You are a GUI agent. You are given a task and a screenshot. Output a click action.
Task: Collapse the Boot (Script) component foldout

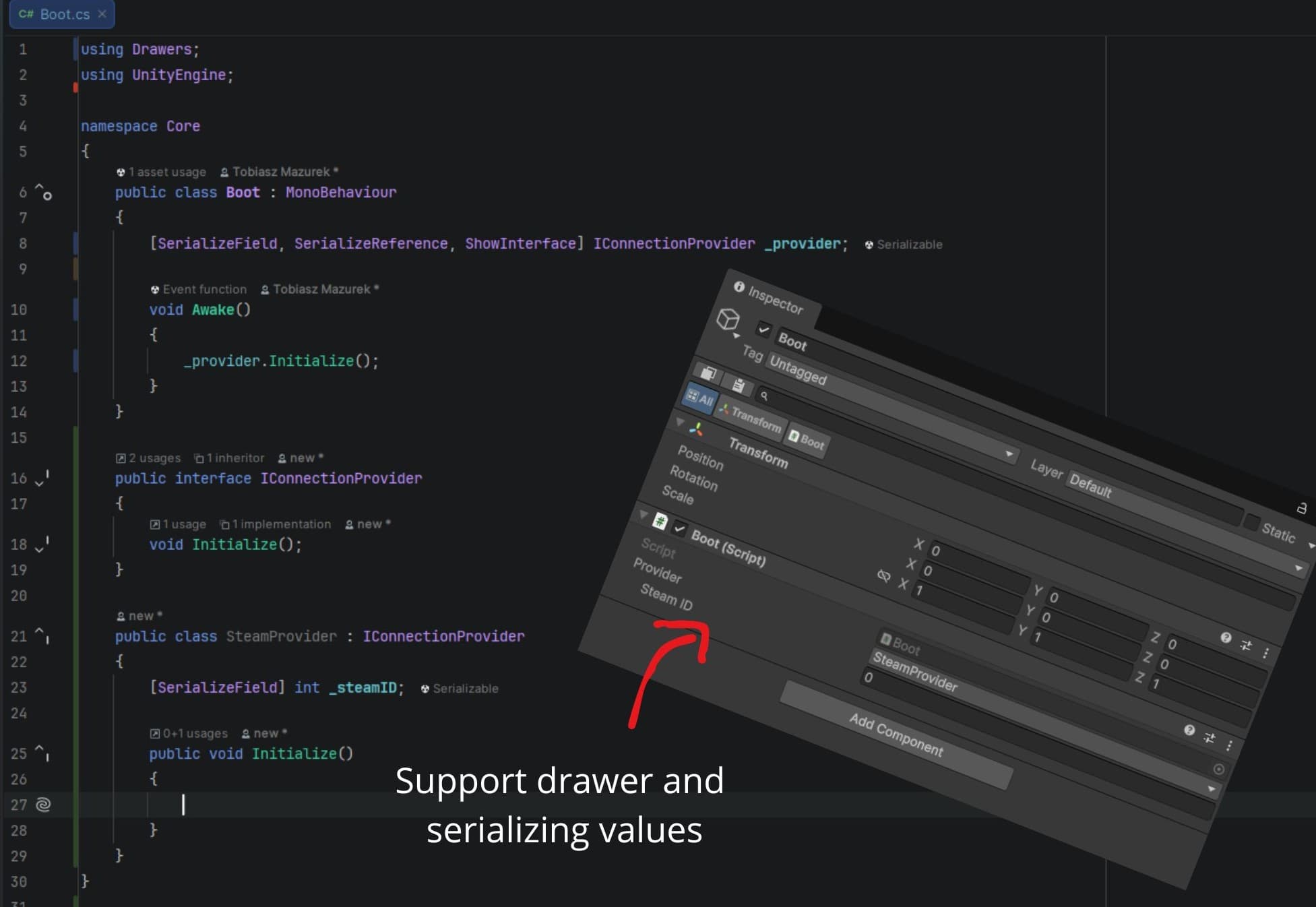pyautogui.click(x=644, y=515)
